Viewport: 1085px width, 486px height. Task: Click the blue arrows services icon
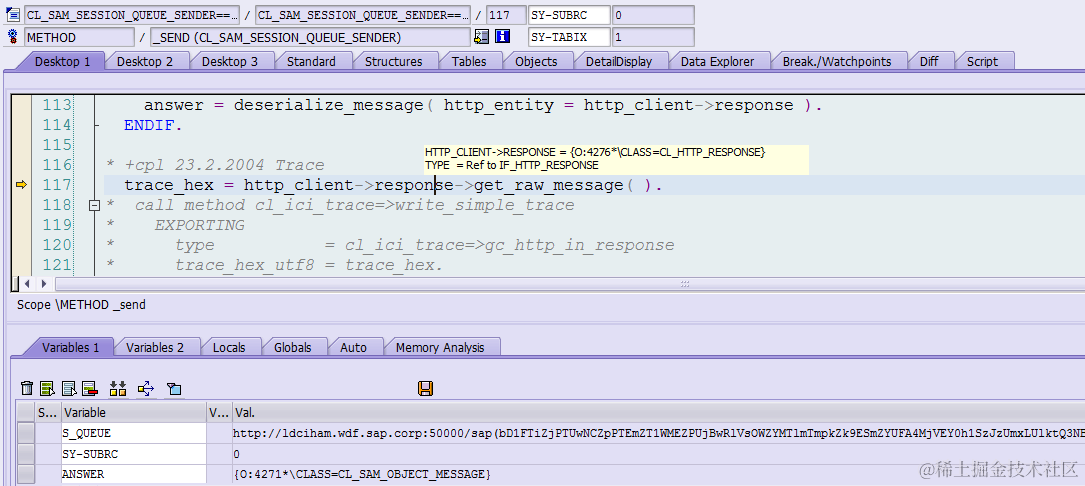[x=146, y=388]
